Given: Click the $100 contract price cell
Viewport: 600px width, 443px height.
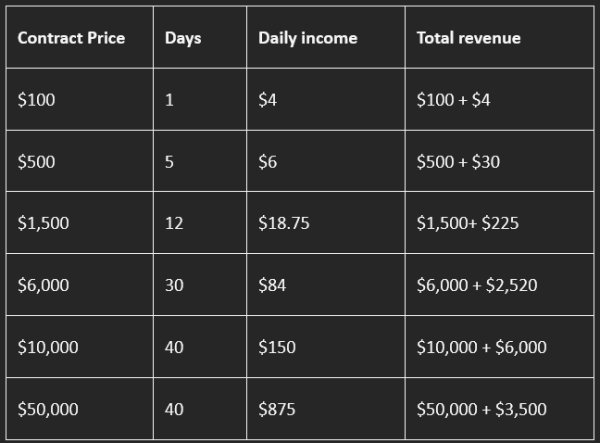Looking at the screenshot, I should point(37,100).
